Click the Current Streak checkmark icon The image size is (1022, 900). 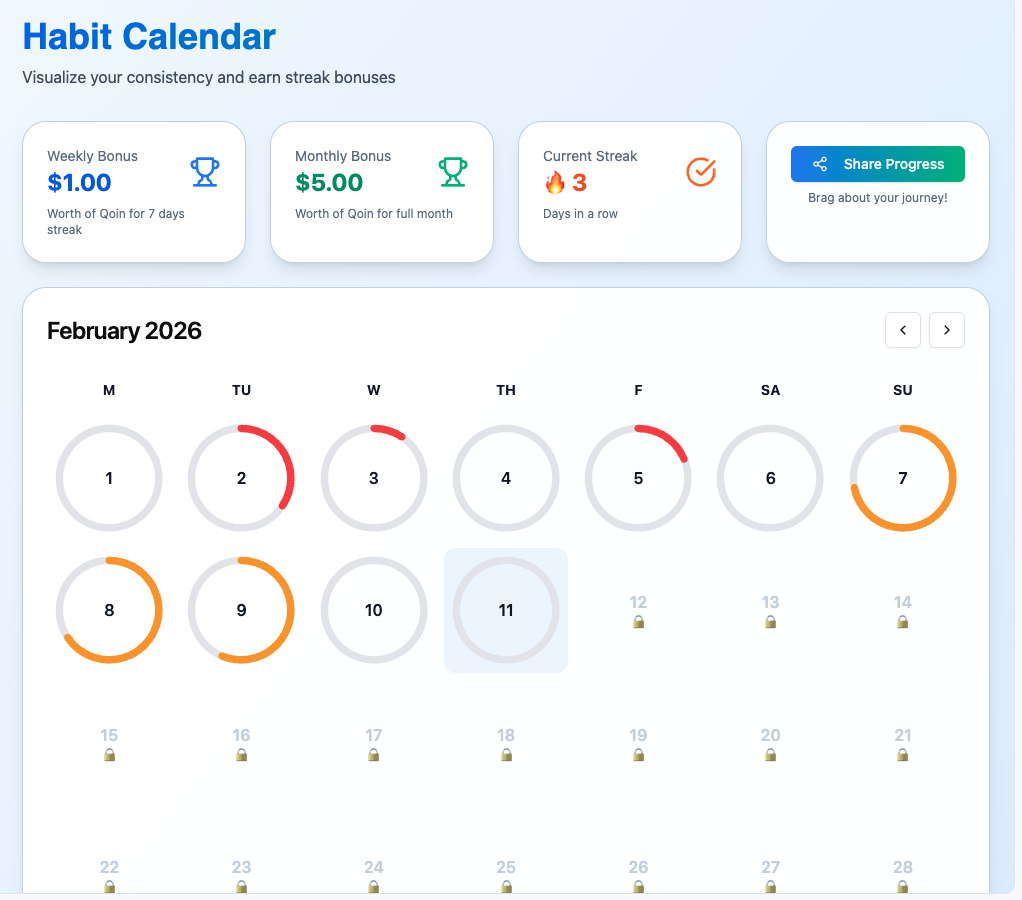pyautogui.click(x=701, y=172)
